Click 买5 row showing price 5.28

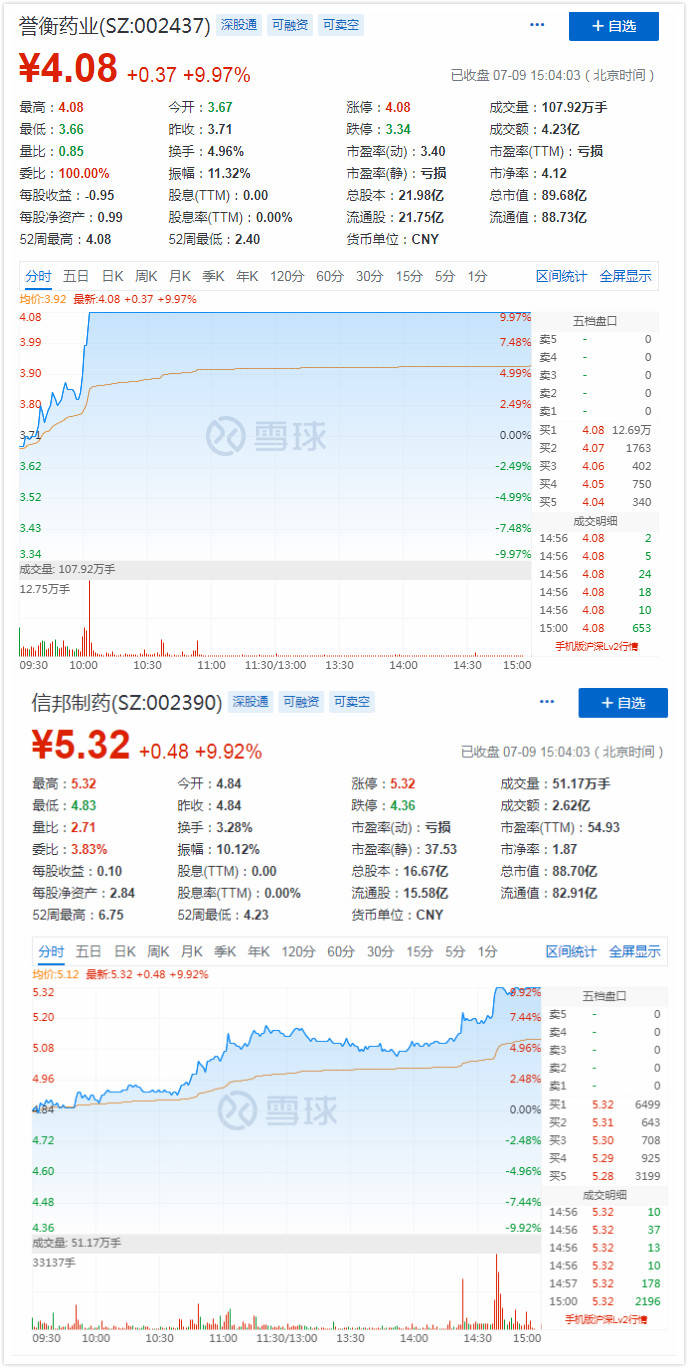(x=604, y=1176)
